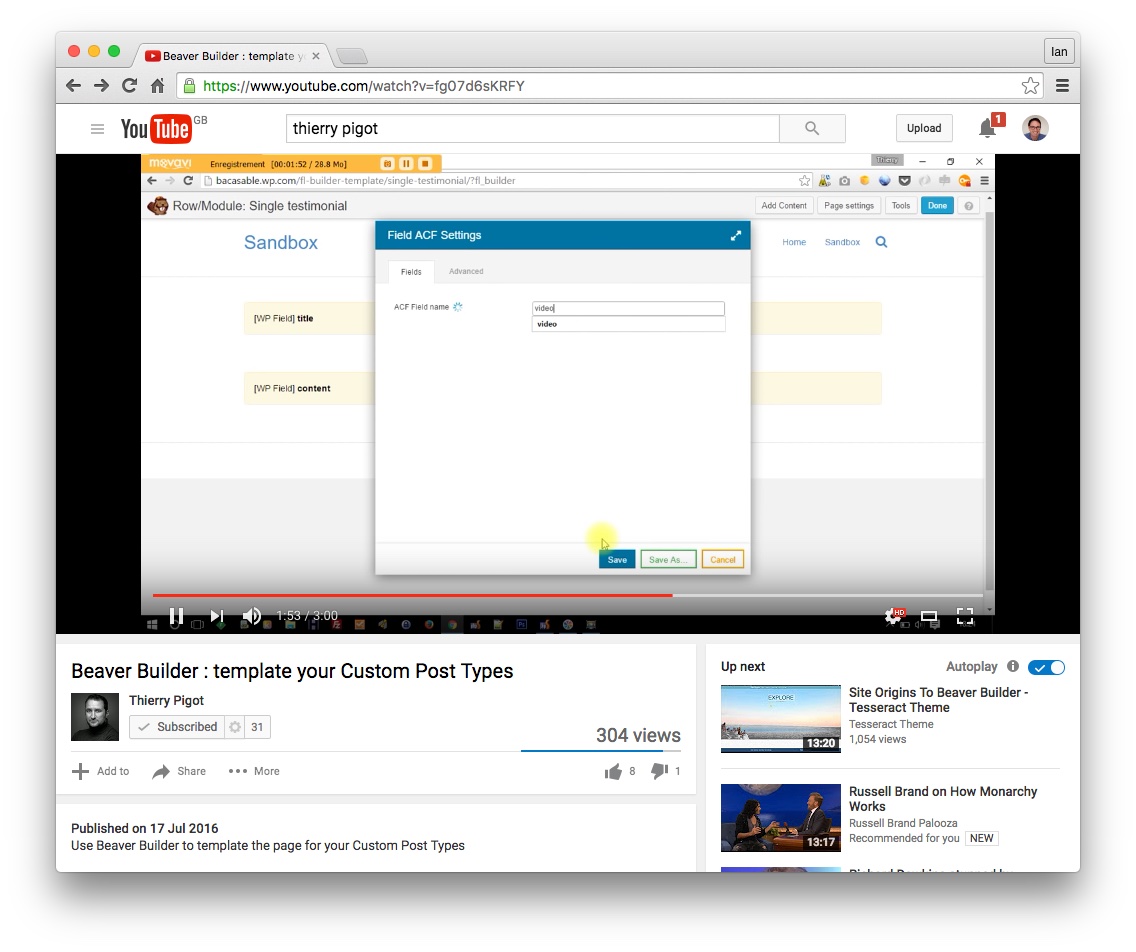The height and width of the screenshot is (952, 1136).
Task: Open Russell Brand on How Monarchy Works title
Action: (943, 799)
